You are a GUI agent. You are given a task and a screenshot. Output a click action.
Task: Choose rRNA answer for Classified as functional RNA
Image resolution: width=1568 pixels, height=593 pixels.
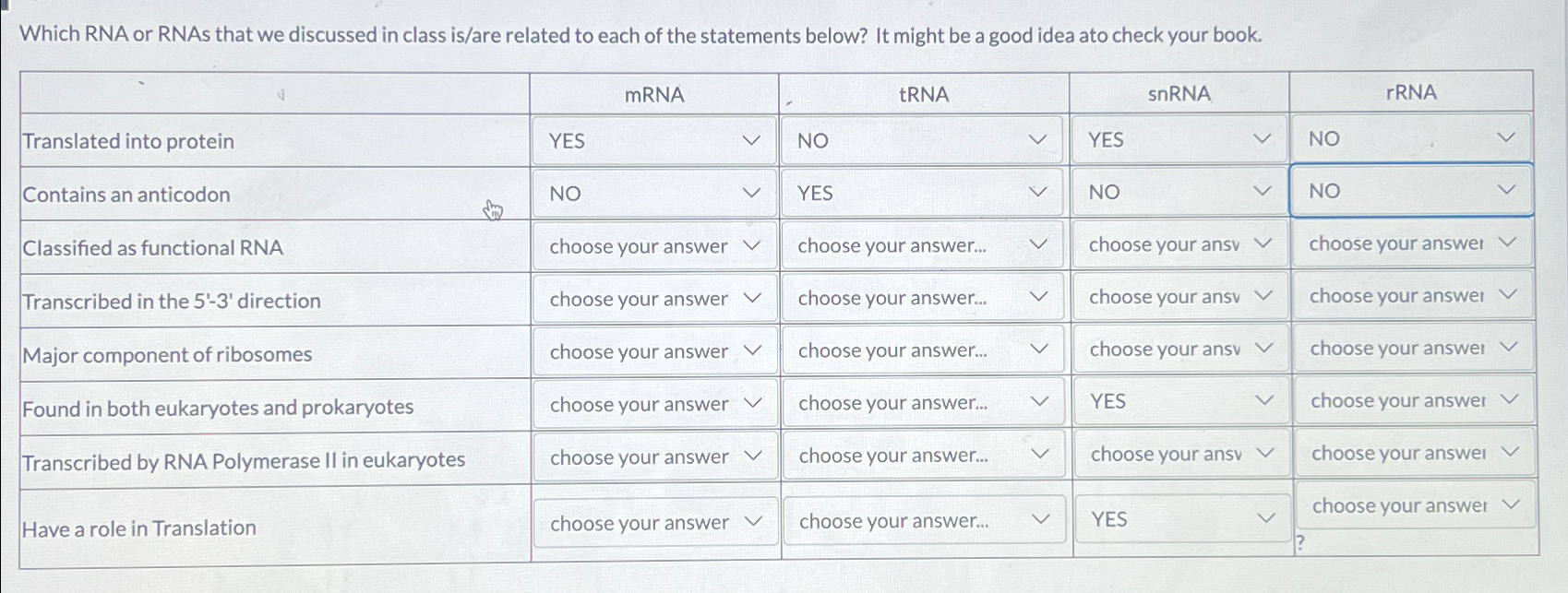[1412, 243]
